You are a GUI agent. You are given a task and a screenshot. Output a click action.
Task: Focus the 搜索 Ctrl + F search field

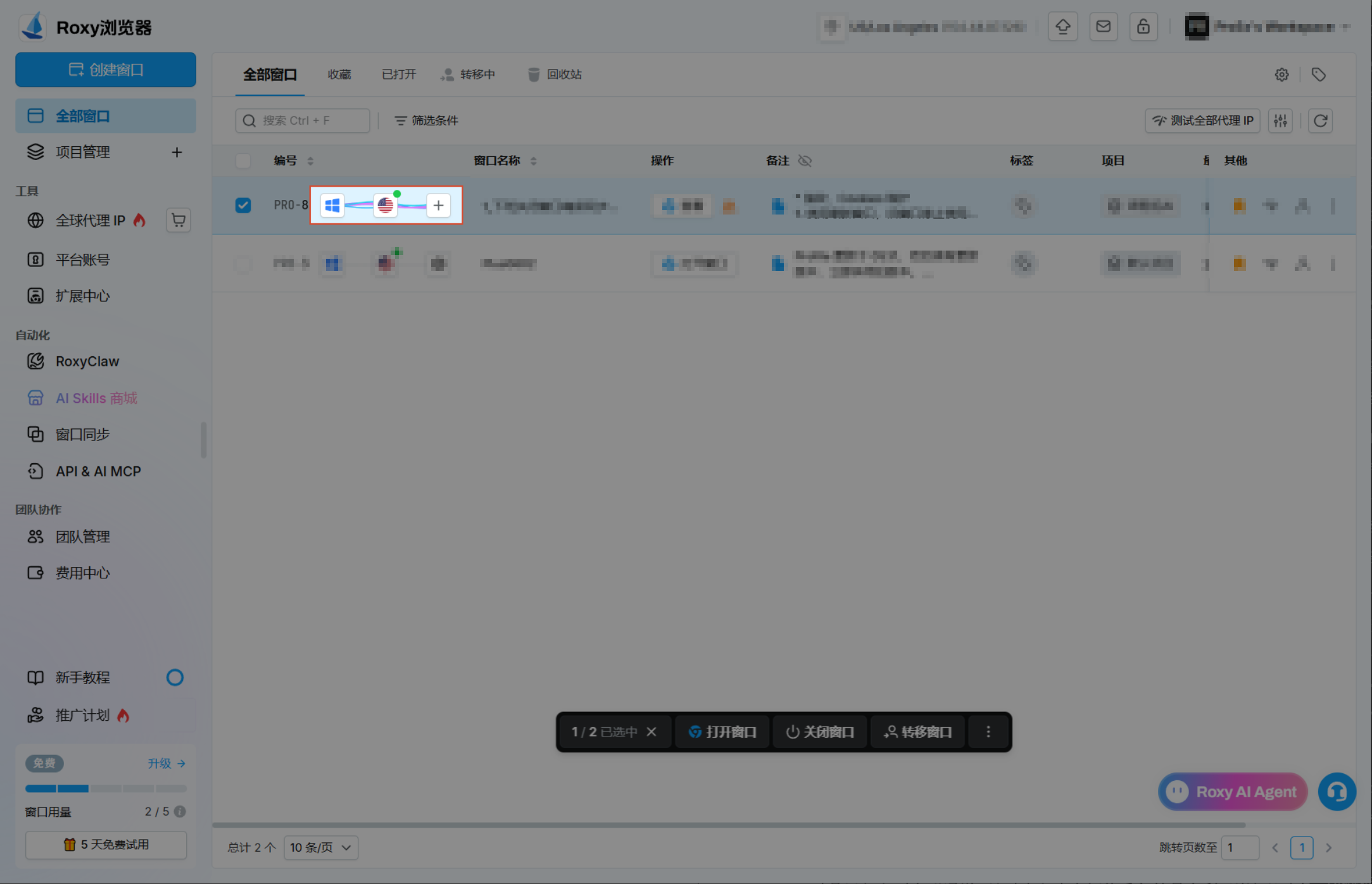coord(303,120)
